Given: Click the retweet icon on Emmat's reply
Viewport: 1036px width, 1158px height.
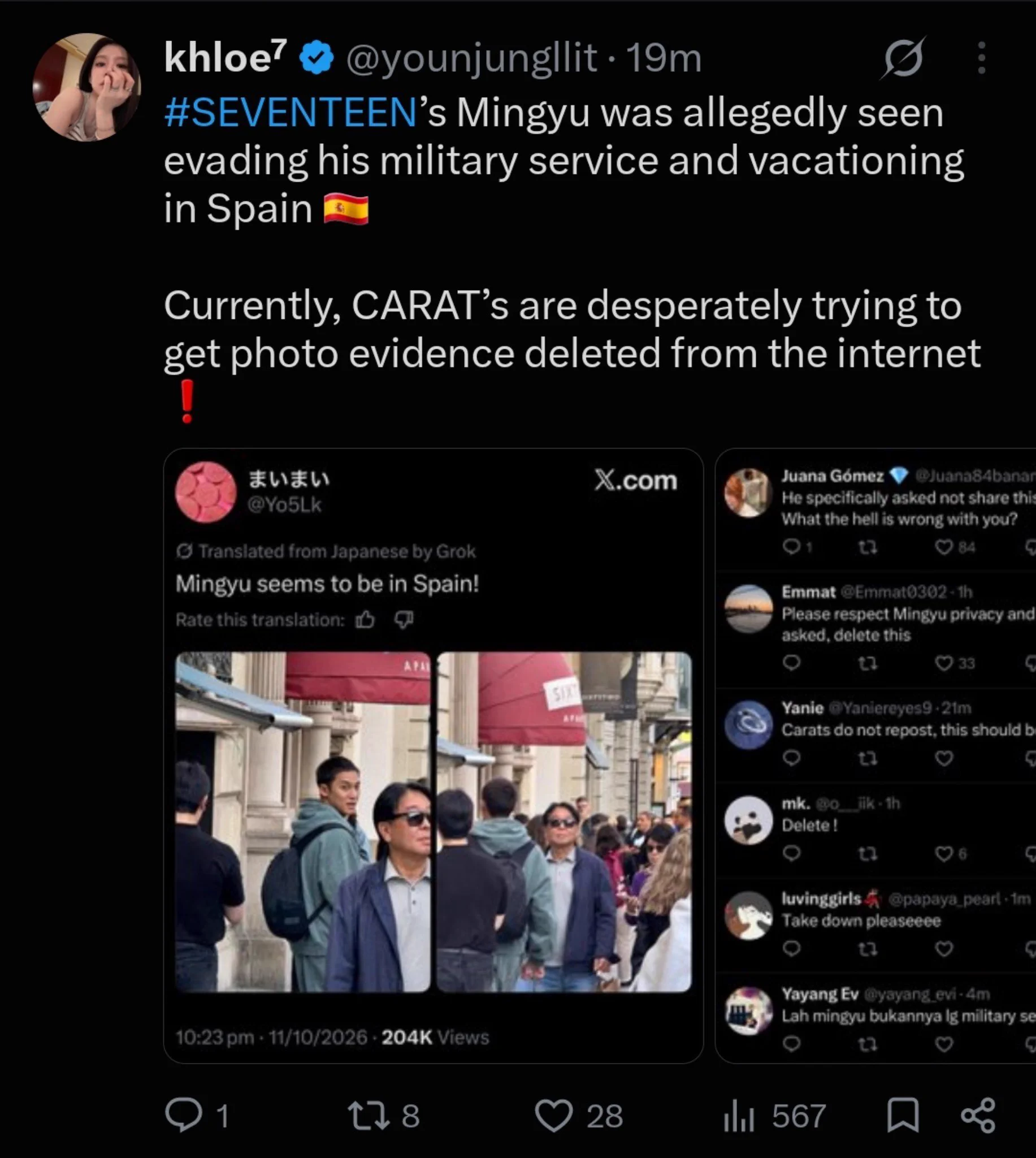Looking at the screenshot, I should [x=868, y=663].
